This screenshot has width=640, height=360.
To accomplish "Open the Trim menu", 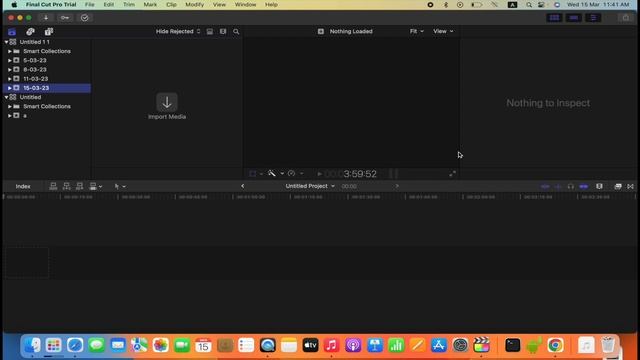I will pos(129,5).
